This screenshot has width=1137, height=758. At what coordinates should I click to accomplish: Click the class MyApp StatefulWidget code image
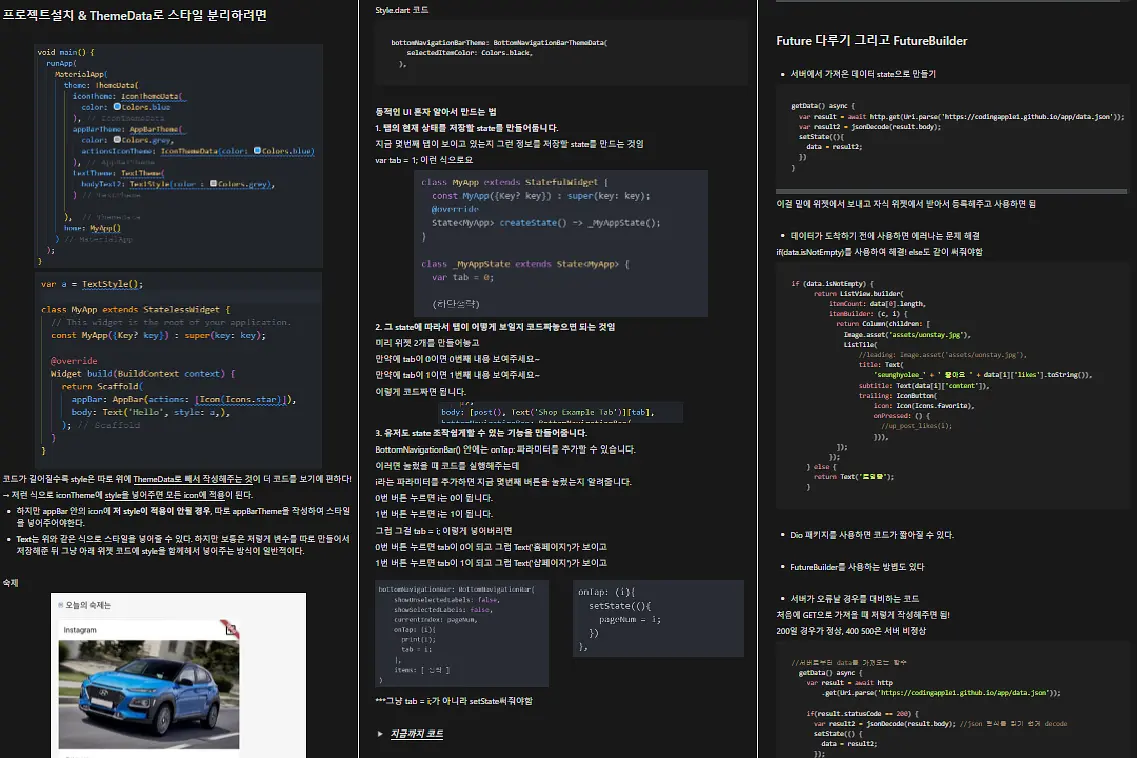(561, 244)
